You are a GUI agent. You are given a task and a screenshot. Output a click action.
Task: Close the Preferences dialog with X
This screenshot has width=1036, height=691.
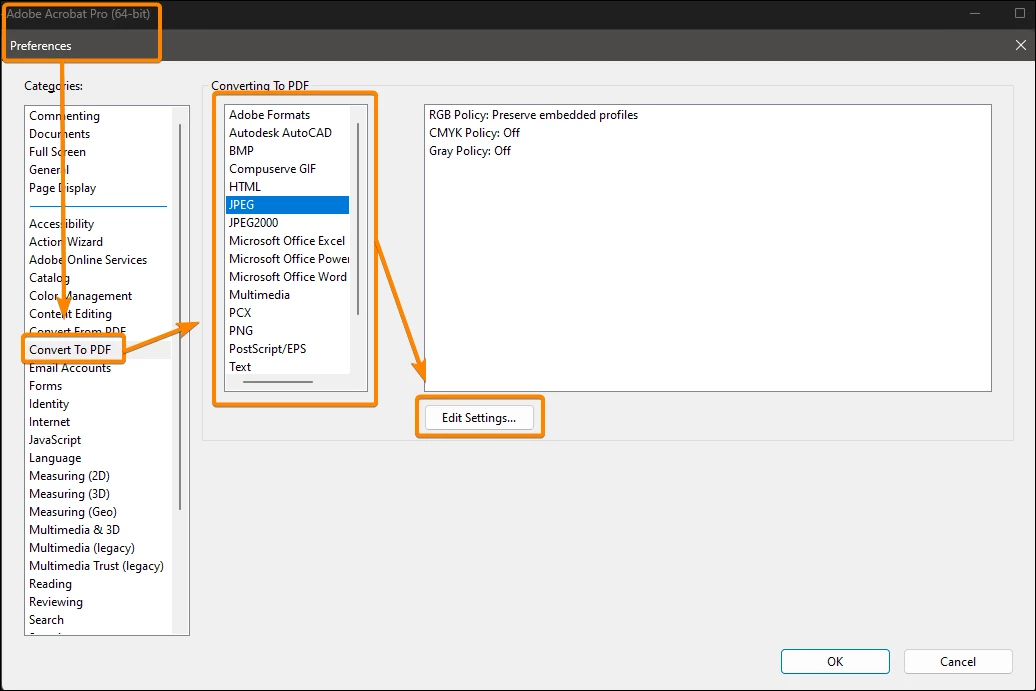(1021, 45)
